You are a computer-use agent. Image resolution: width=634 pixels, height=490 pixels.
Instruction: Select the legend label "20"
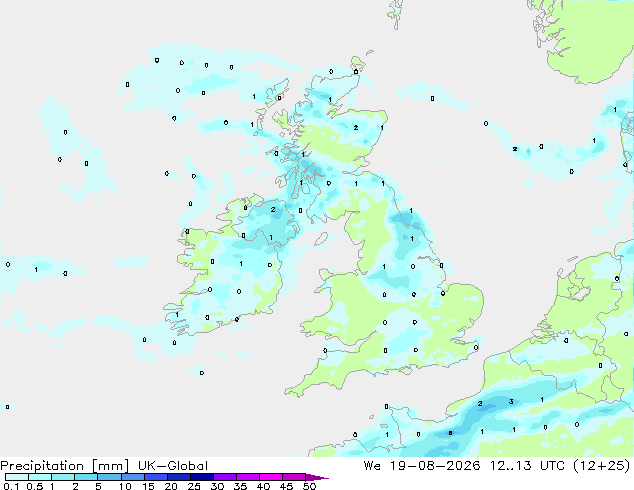tap(171, 486)
